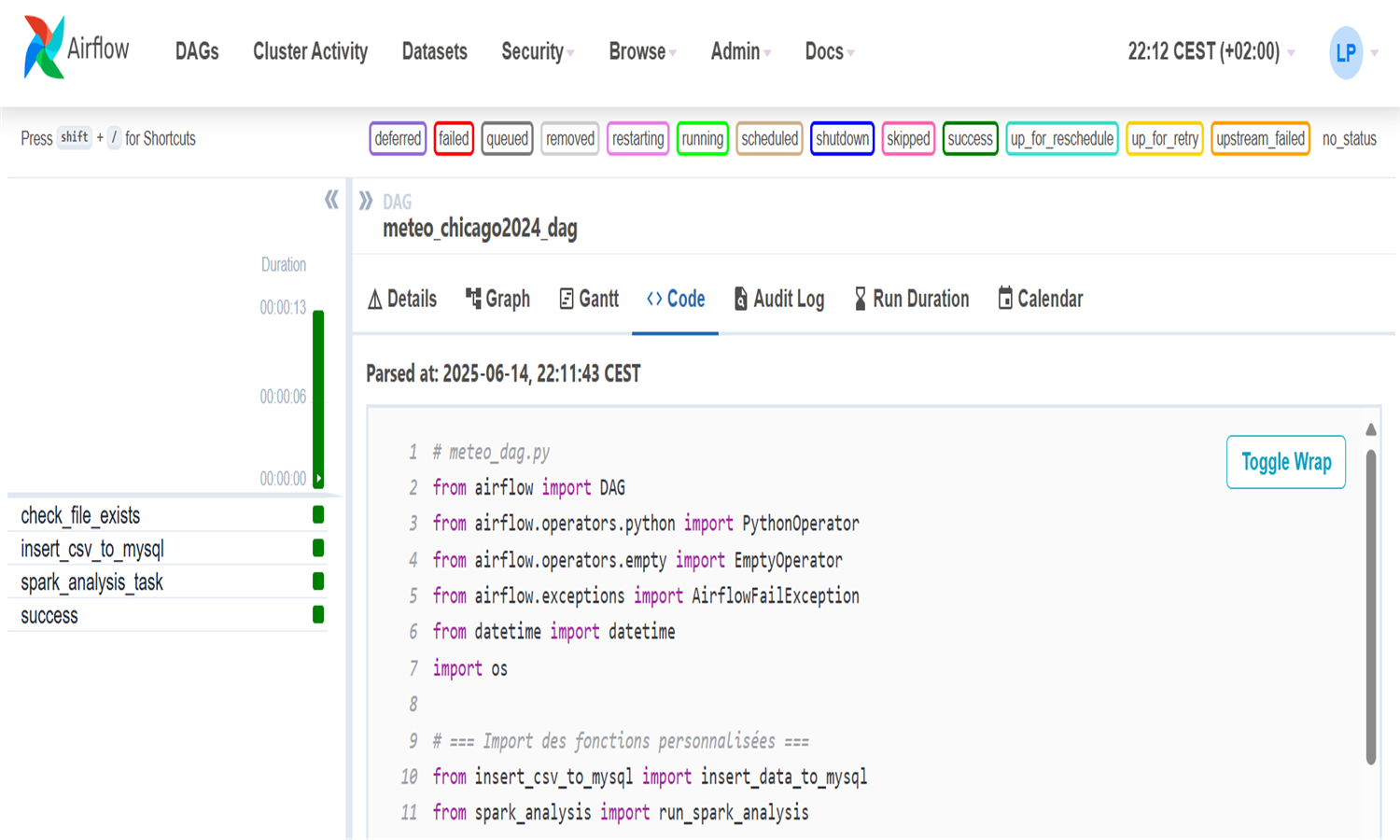Viewport: 1400px width, 840px height.
Task: Toggle Wrap for the code view
Action: click(1285, 462)
